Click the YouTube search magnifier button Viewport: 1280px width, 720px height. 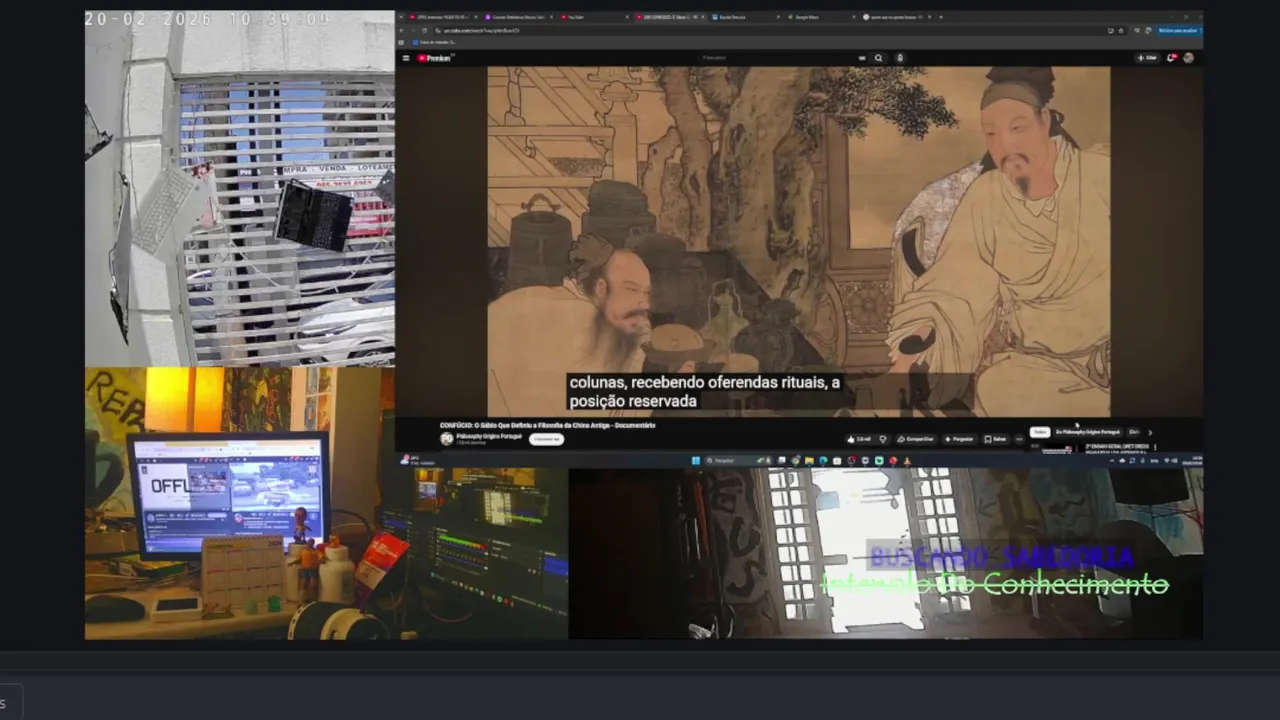879,58
